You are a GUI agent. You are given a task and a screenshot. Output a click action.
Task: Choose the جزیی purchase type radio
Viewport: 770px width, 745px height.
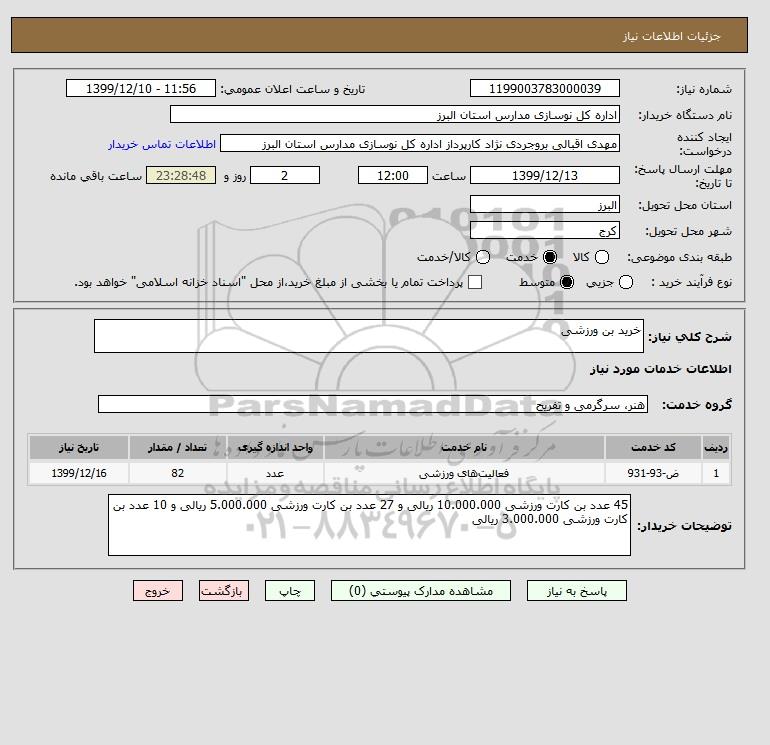tap(626, 282)
